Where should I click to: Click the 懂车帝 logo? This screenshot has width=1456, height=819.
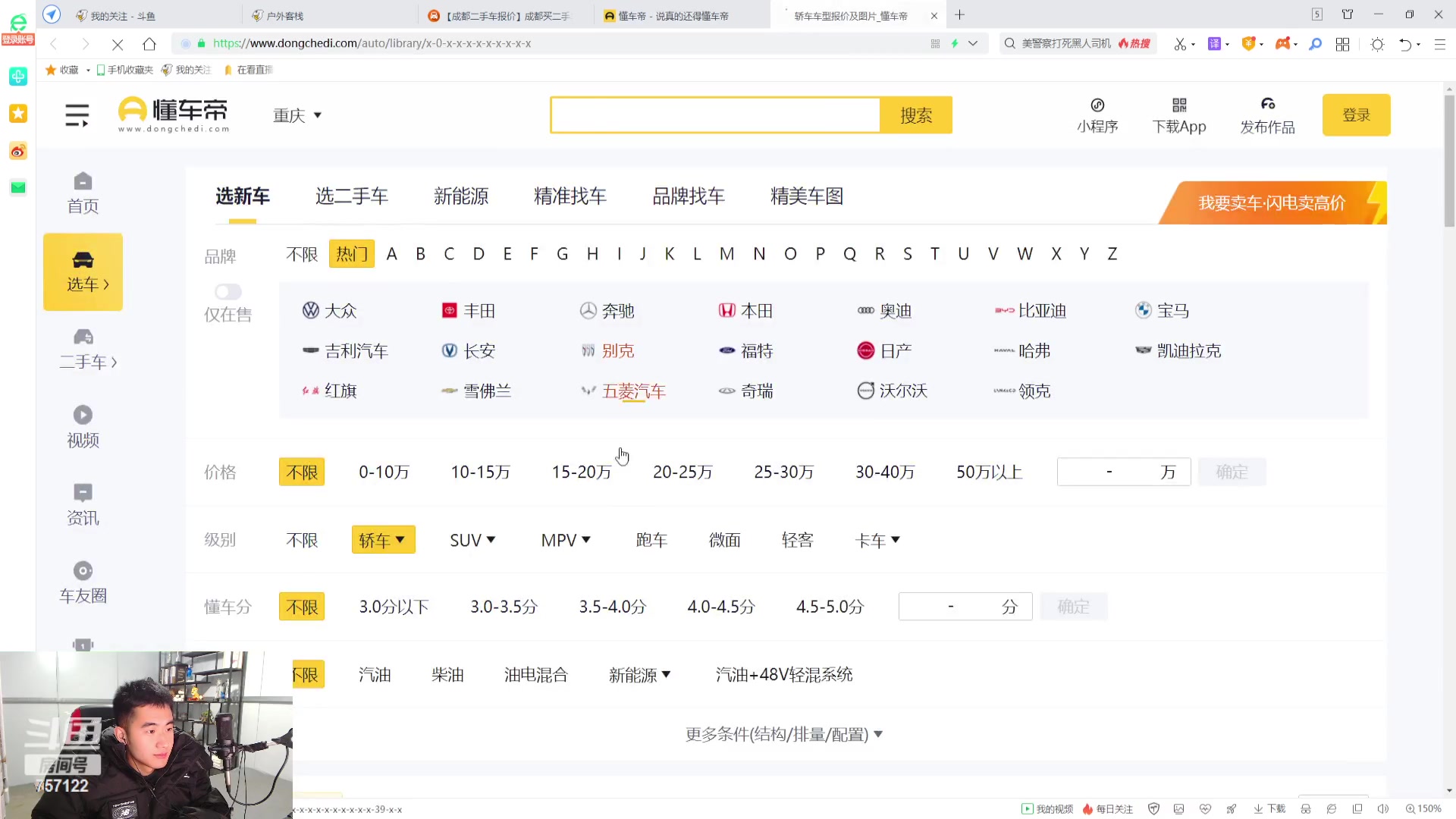pyautogui.click(x=174, y=115)
